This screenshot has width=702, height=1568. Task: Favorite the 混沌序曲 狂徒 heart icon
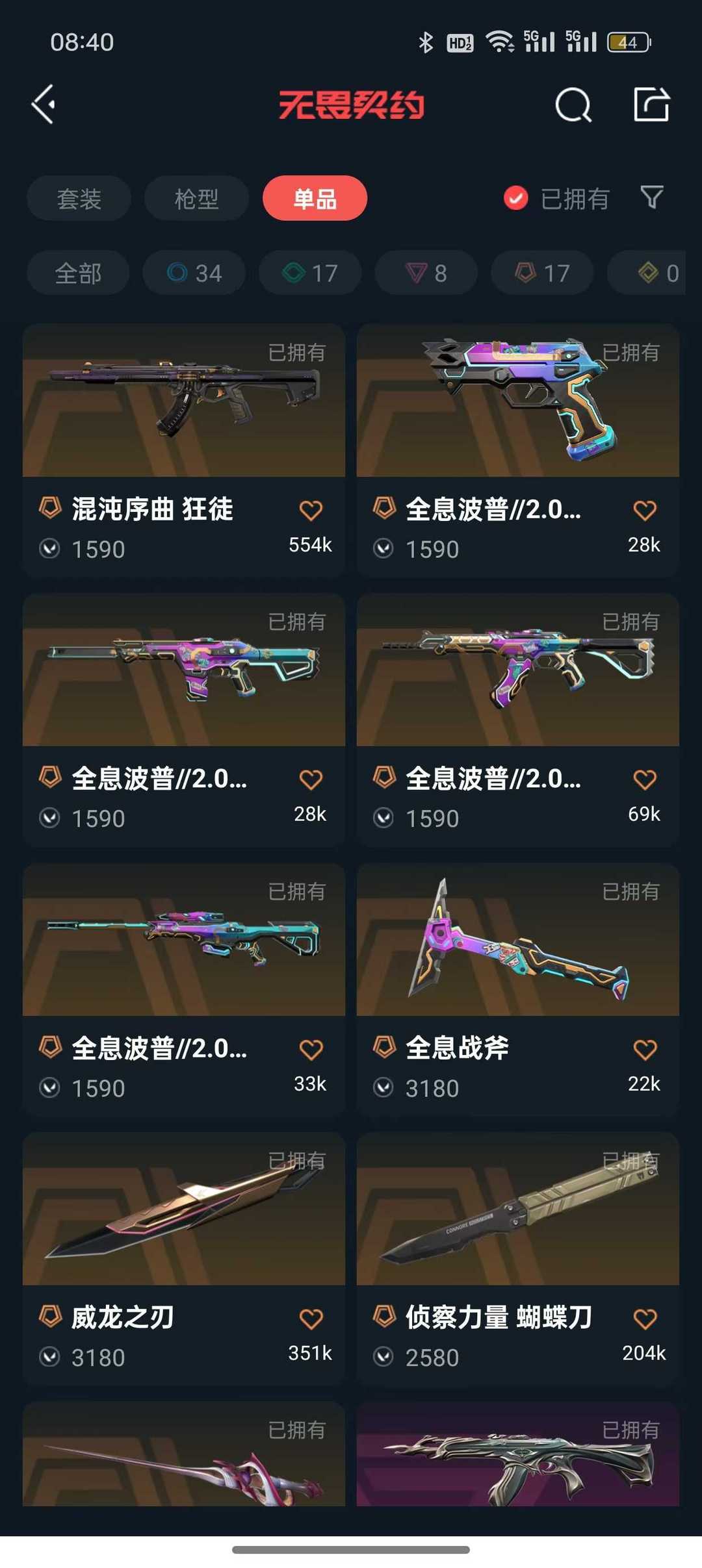click(x=311, y=511)
